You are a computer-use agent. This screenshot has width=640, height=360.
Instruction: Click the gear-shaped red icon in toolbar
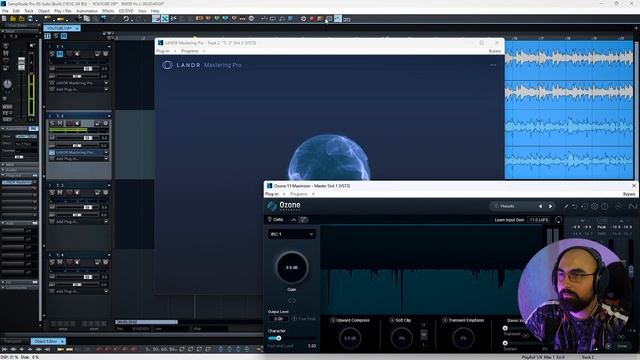(x=303, y=19)
